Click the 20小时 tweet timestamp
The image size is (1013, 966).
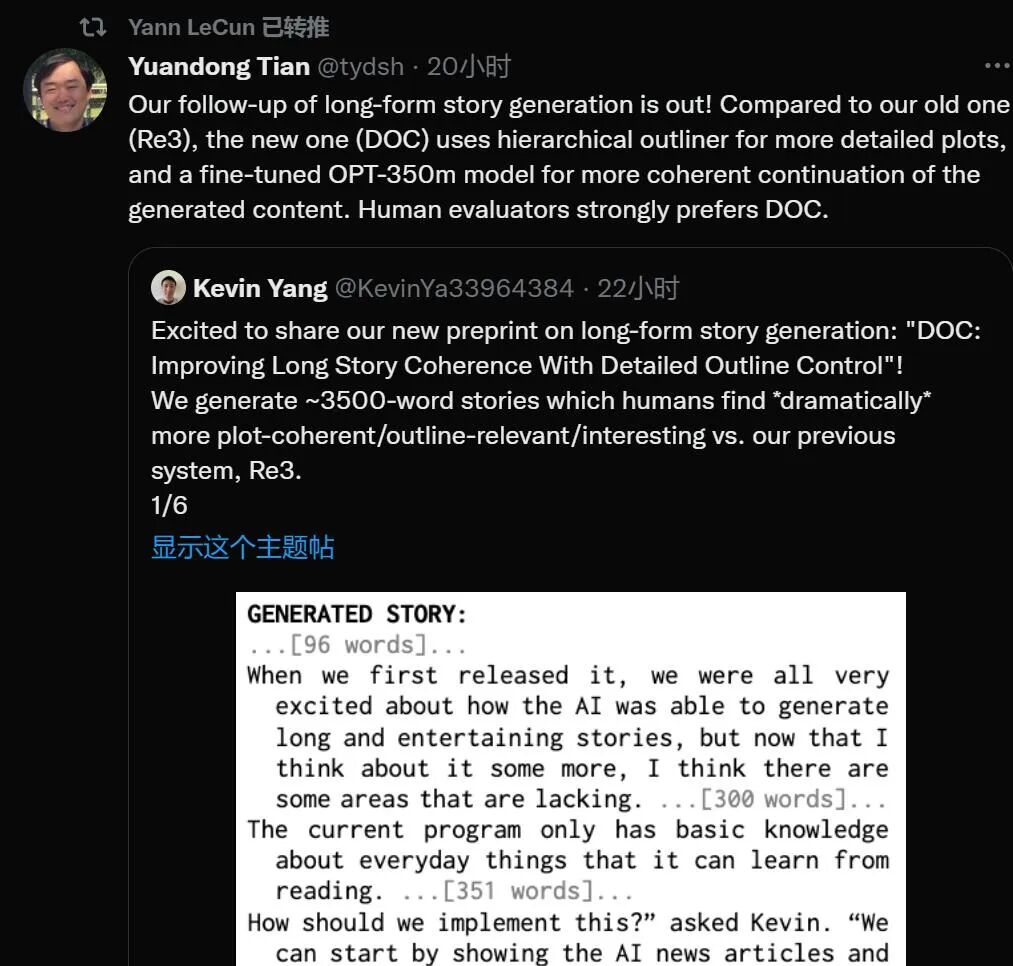coord(469,67)
